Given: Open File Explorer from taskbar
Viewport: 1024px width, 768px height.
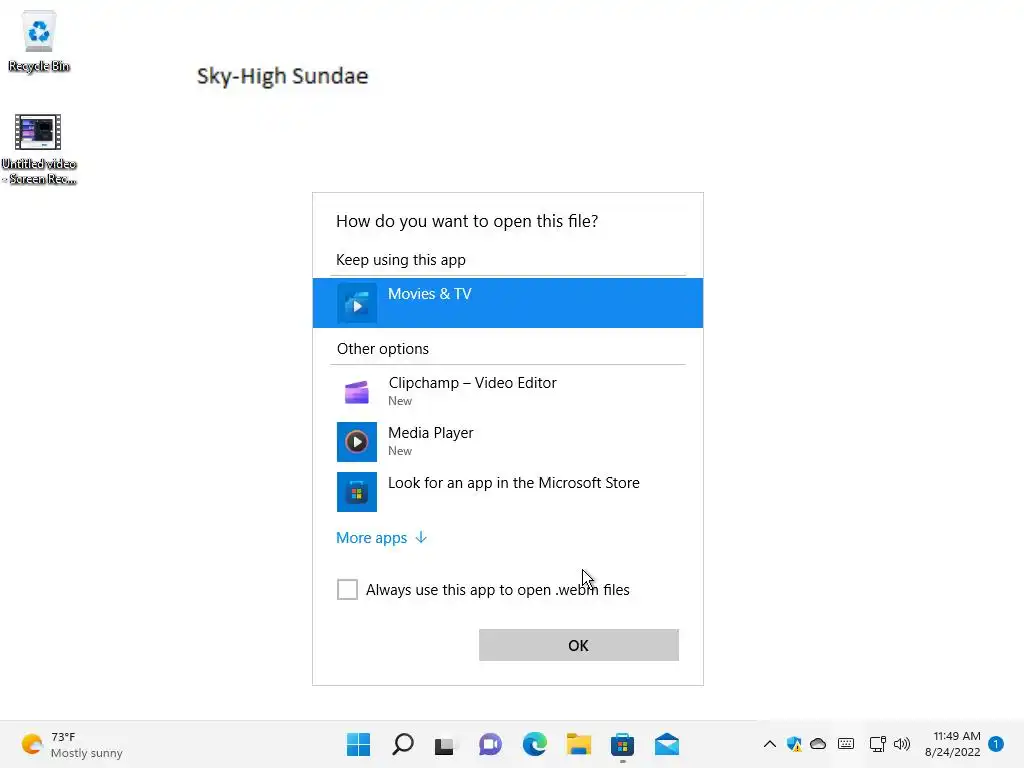Looking at the screenshot, I should coord(579,744).
